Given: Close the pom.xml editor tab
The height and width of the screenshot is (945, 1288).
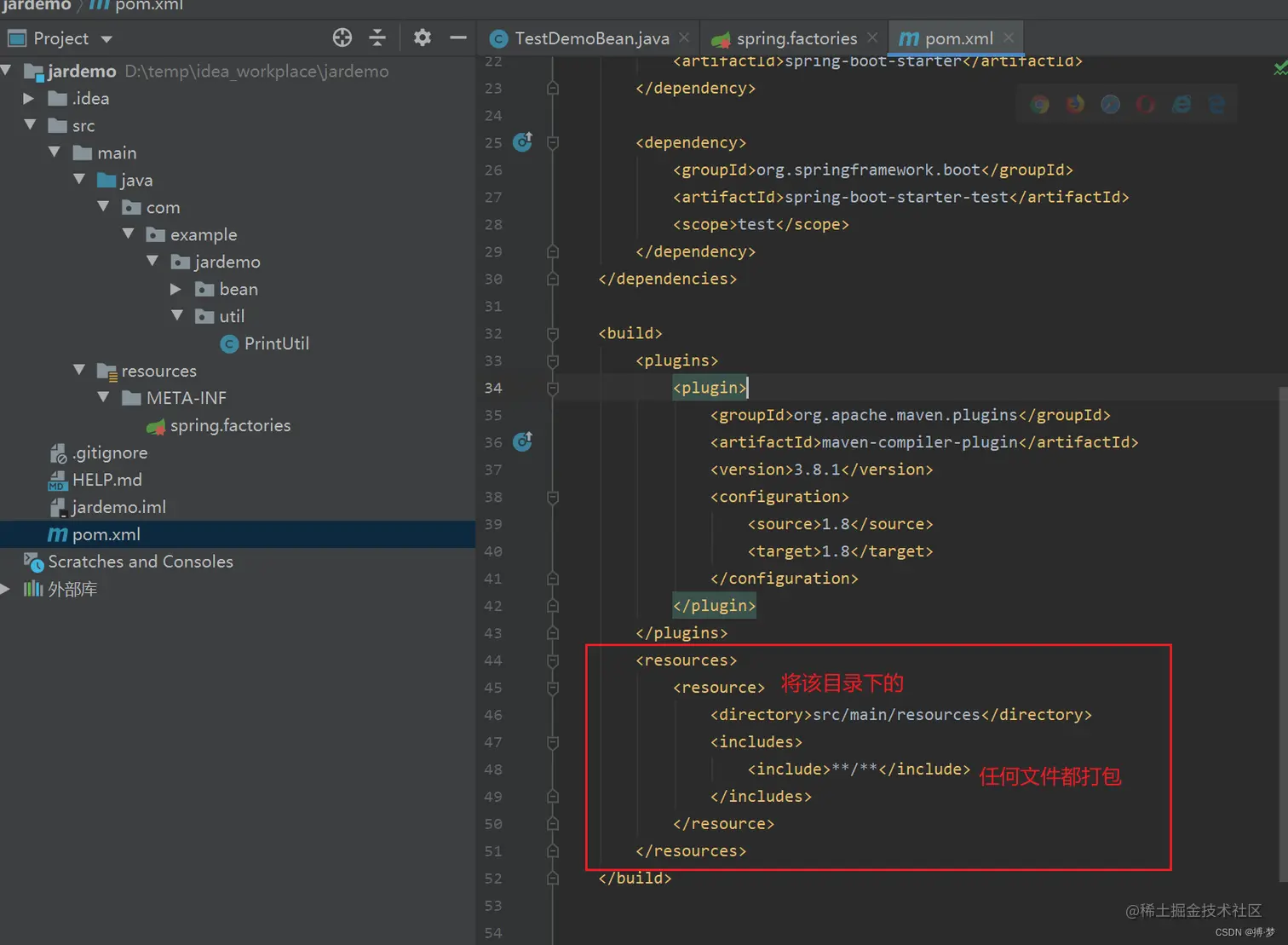Looking at the screenshot, I should (x=1009, y=38).
